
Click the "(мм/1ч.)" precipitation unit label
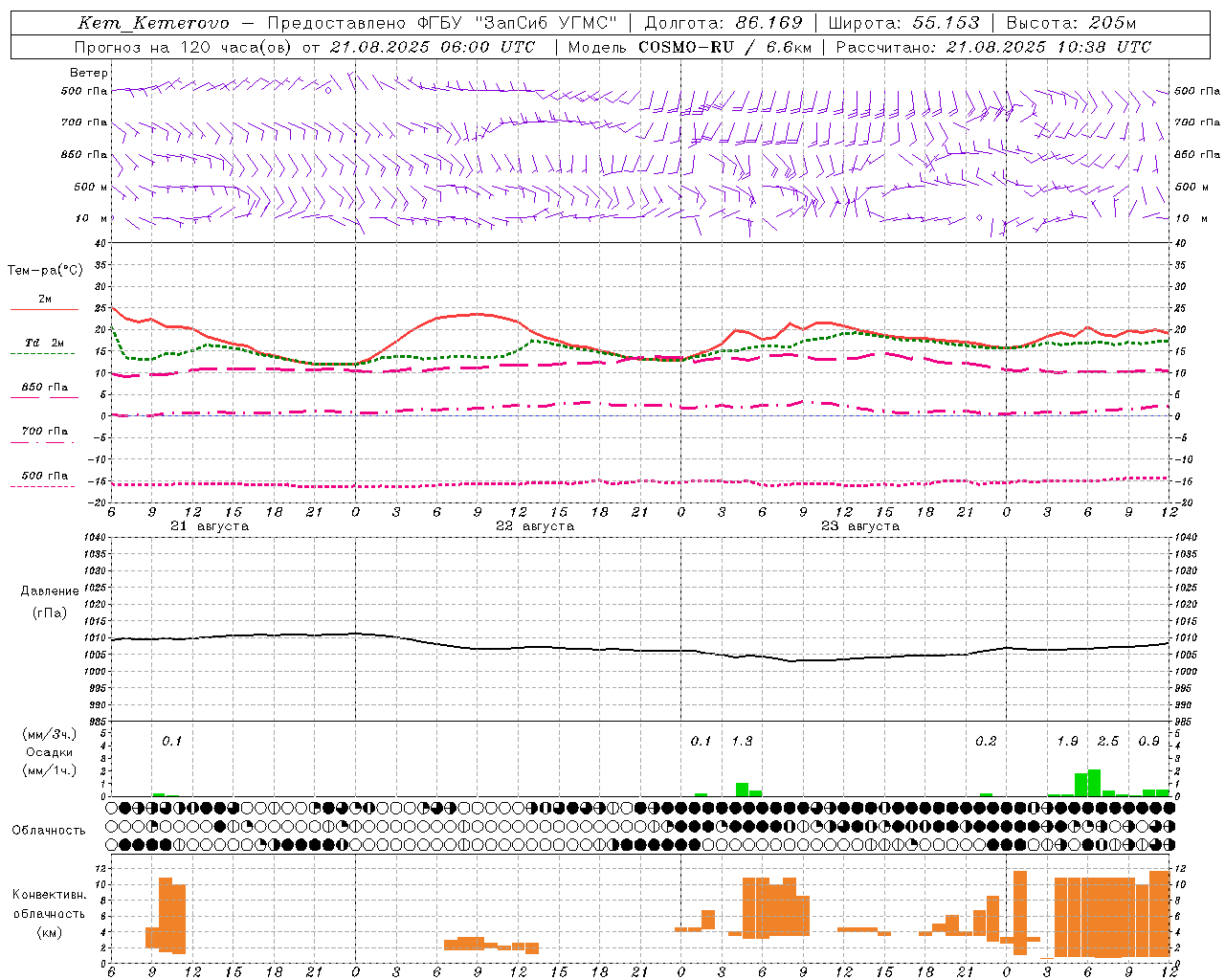click(50, 770)
